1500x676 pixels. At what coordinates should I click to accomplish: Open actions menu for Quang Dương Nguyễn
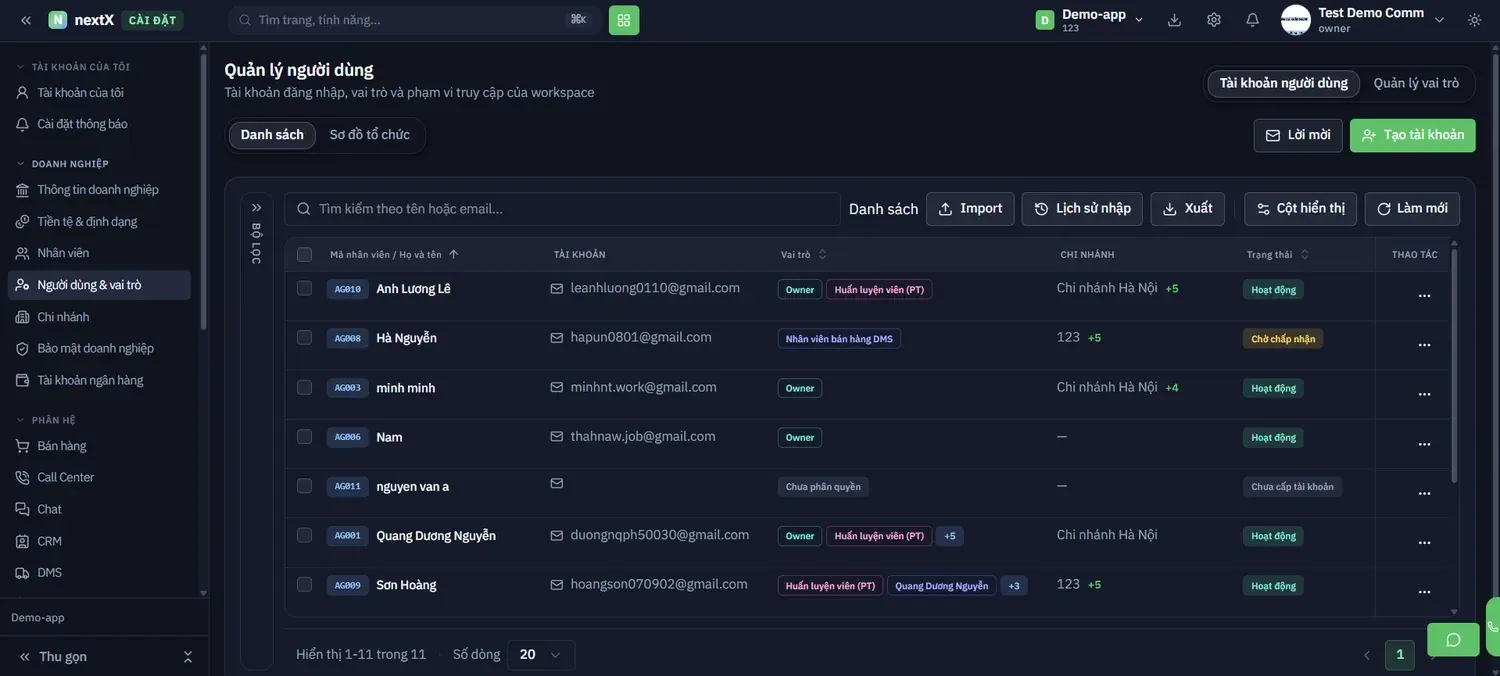(1424, 542)
